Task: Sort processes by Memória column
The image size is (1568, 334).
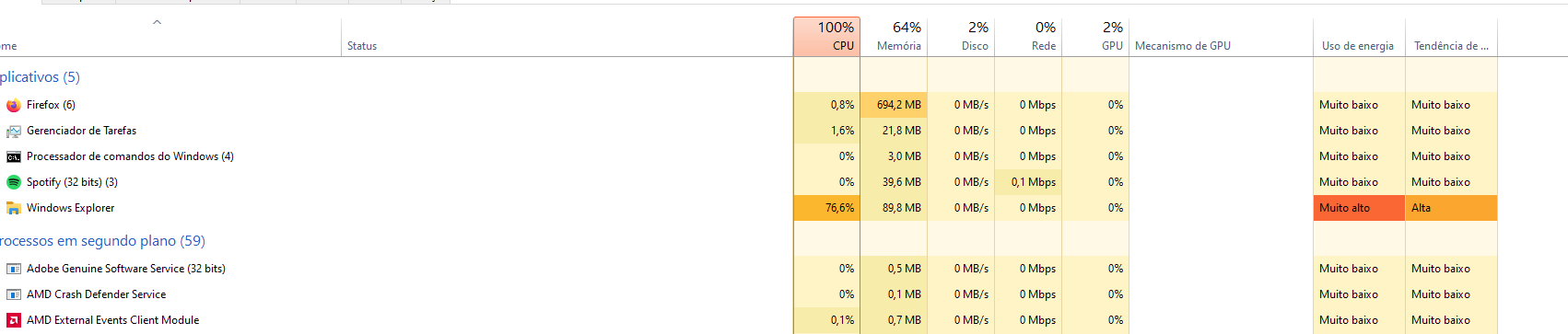Action: tap(894, 37)
